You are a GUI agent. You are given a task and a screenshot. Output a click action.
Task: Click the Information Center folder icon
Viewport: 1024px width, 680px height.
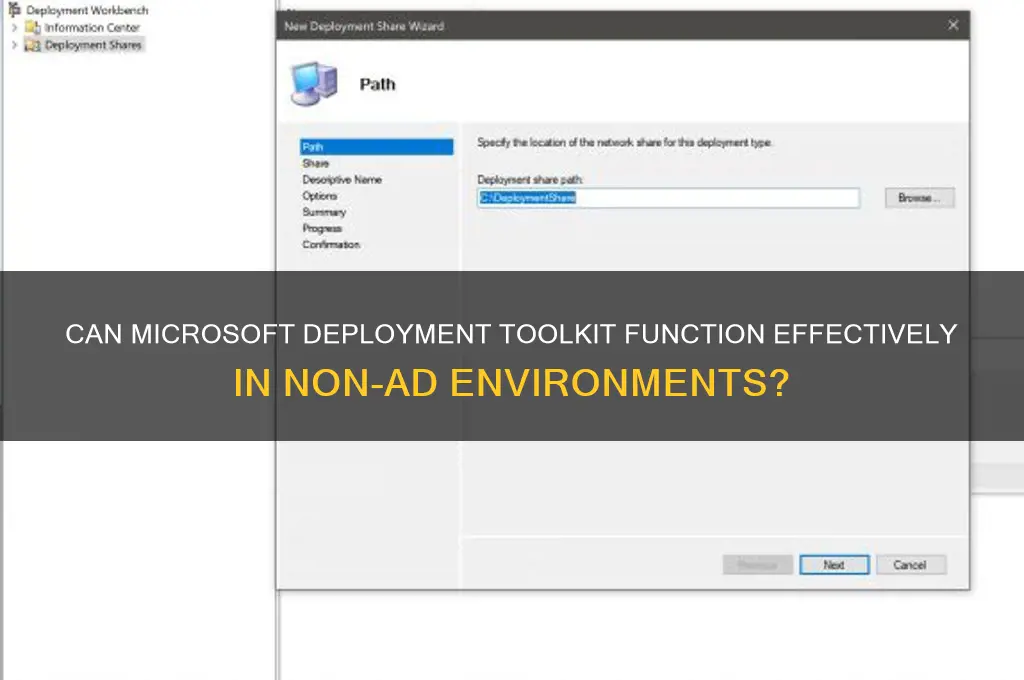[33, 27]
